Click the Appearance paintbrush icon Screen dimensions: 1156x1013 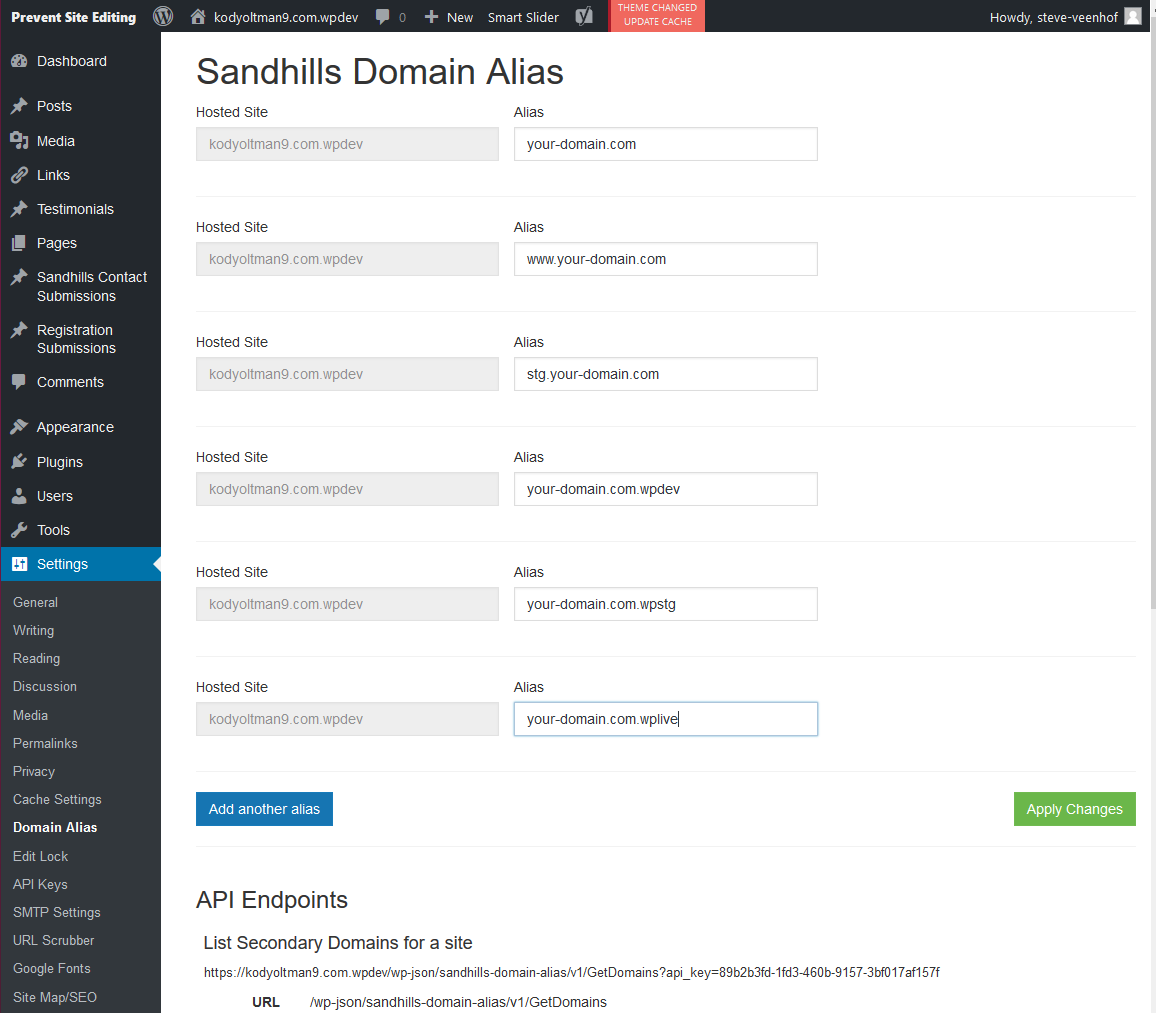(x=19, y=427)
